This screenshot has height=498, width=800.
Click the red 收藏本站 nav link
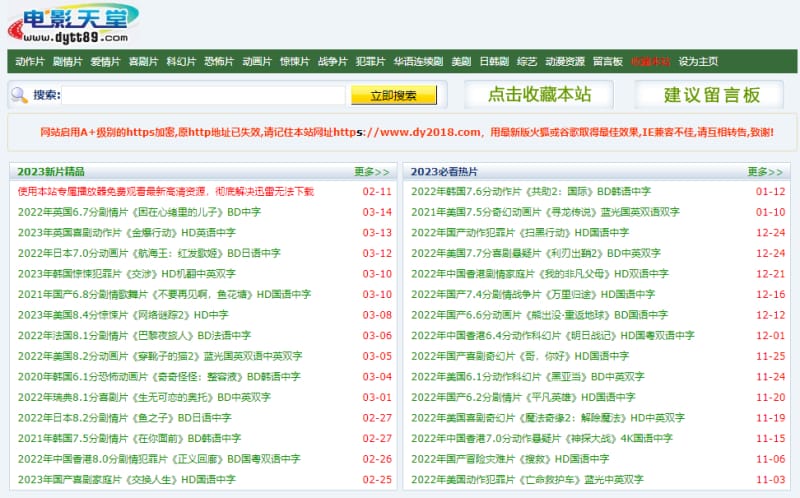[650, 62]
